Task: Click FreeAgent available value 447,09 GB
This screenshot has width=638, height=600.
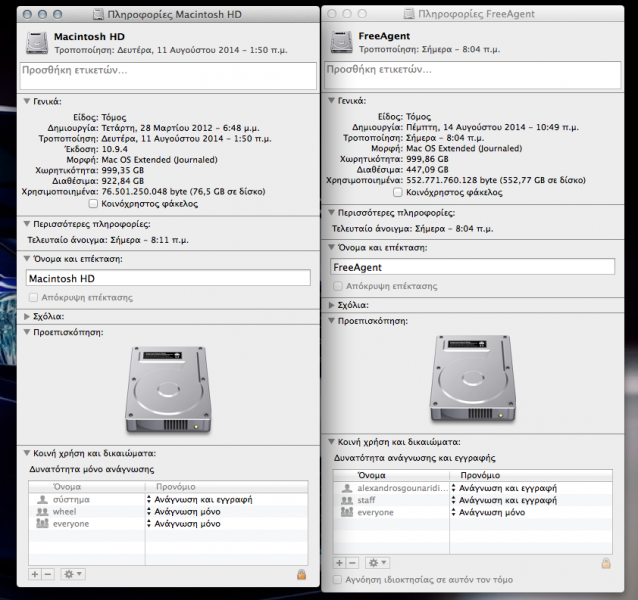Action: (427, 170)
